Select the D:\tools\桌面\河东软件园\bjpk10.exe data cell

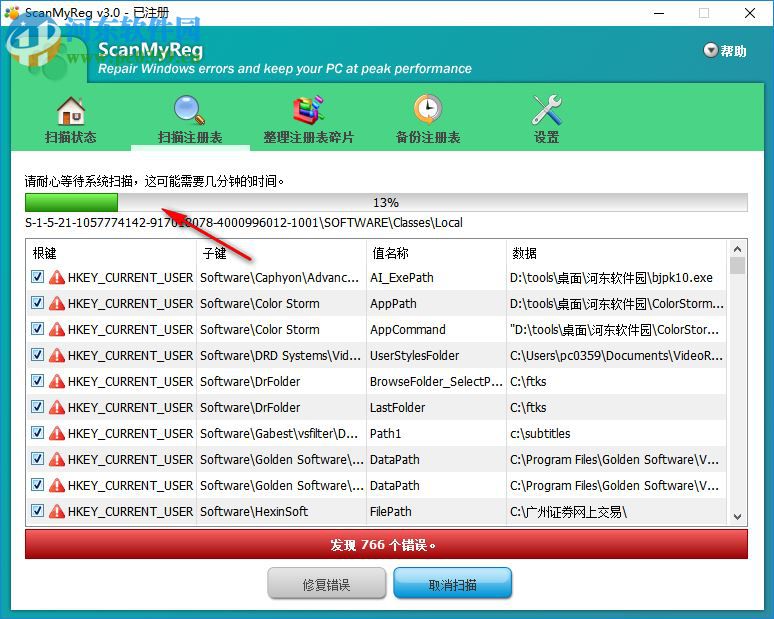(x=611, y=278)
